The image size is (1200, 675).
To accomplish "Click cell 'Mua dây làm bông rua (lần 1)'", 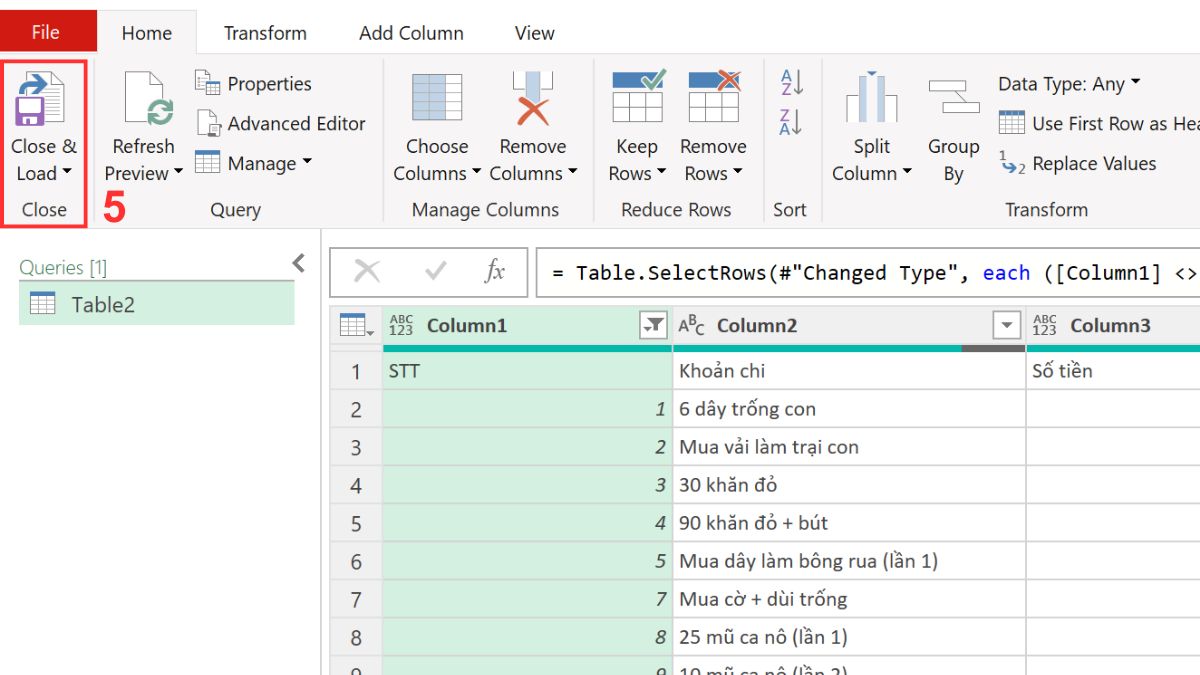I will pyautogui.click(x=849, y=561).
